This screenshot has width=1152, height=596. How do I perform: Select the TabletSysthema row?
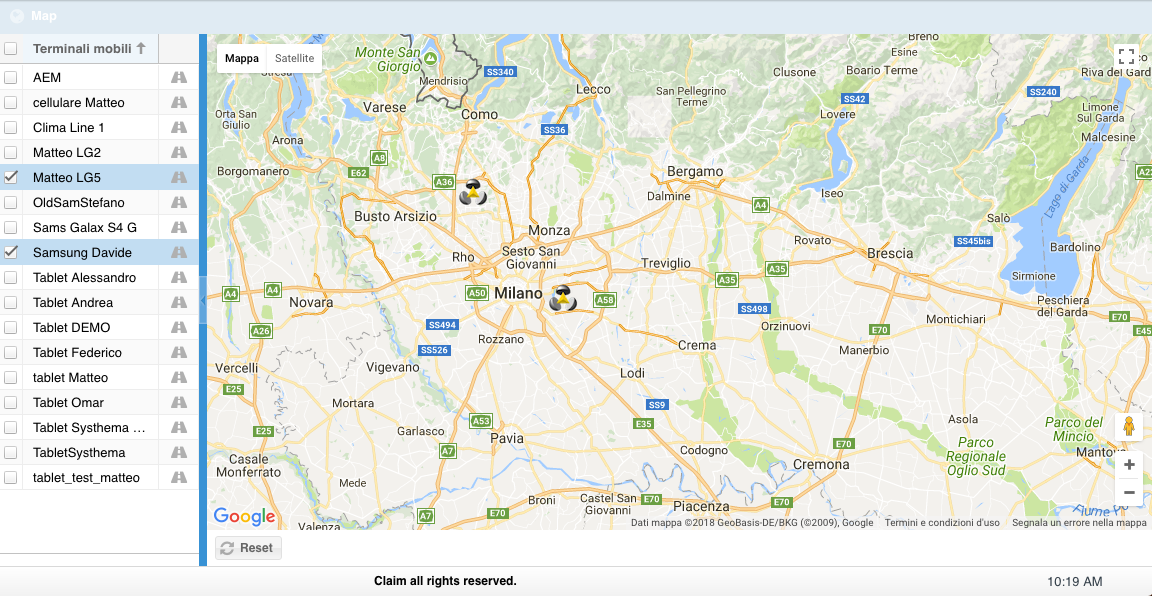click(x=99, y=452)
